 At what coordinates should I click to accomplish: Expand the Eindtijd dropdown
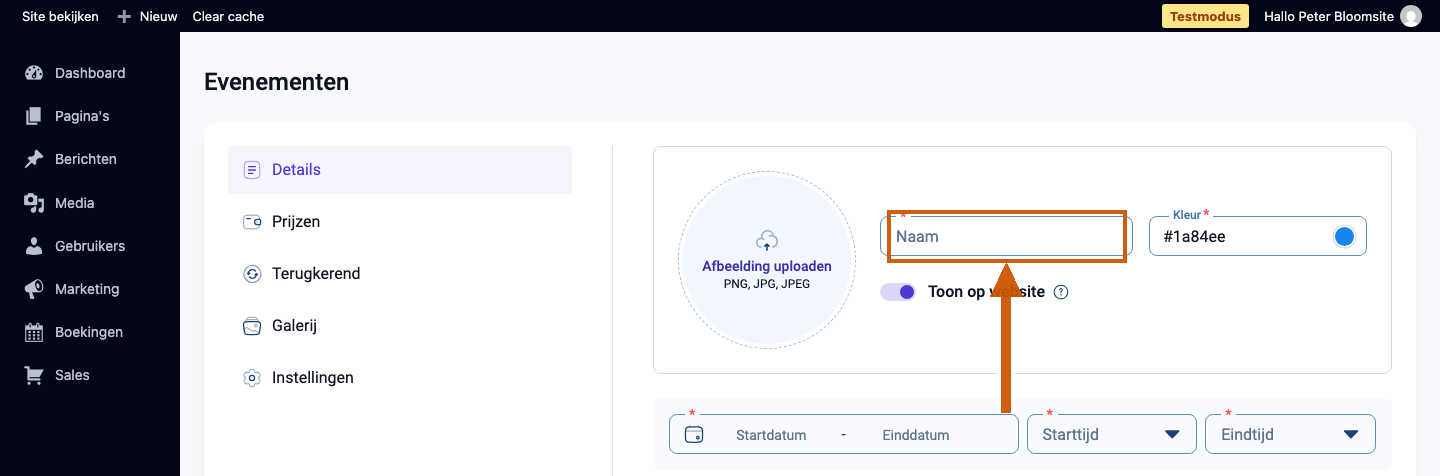click(x=1291, y=435)
